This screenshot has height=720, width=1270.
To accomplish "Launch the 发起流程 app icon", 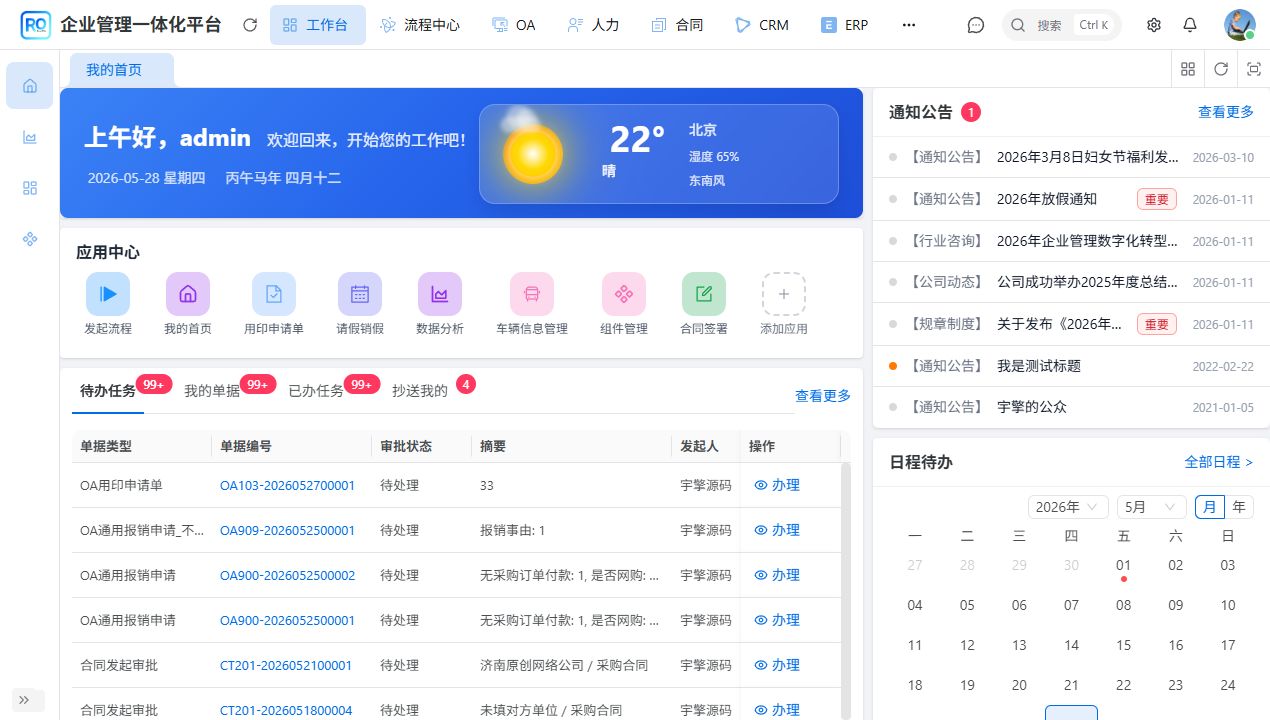I will [x=108, y=294].
